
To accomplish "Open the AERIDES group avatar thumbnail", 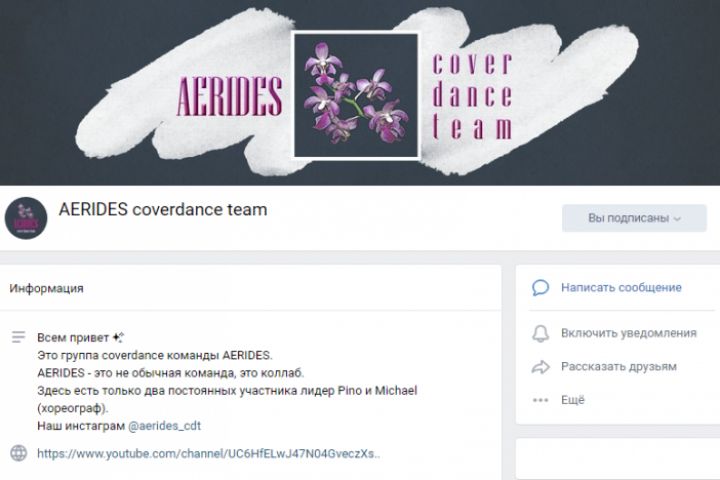I will [26, 218].
